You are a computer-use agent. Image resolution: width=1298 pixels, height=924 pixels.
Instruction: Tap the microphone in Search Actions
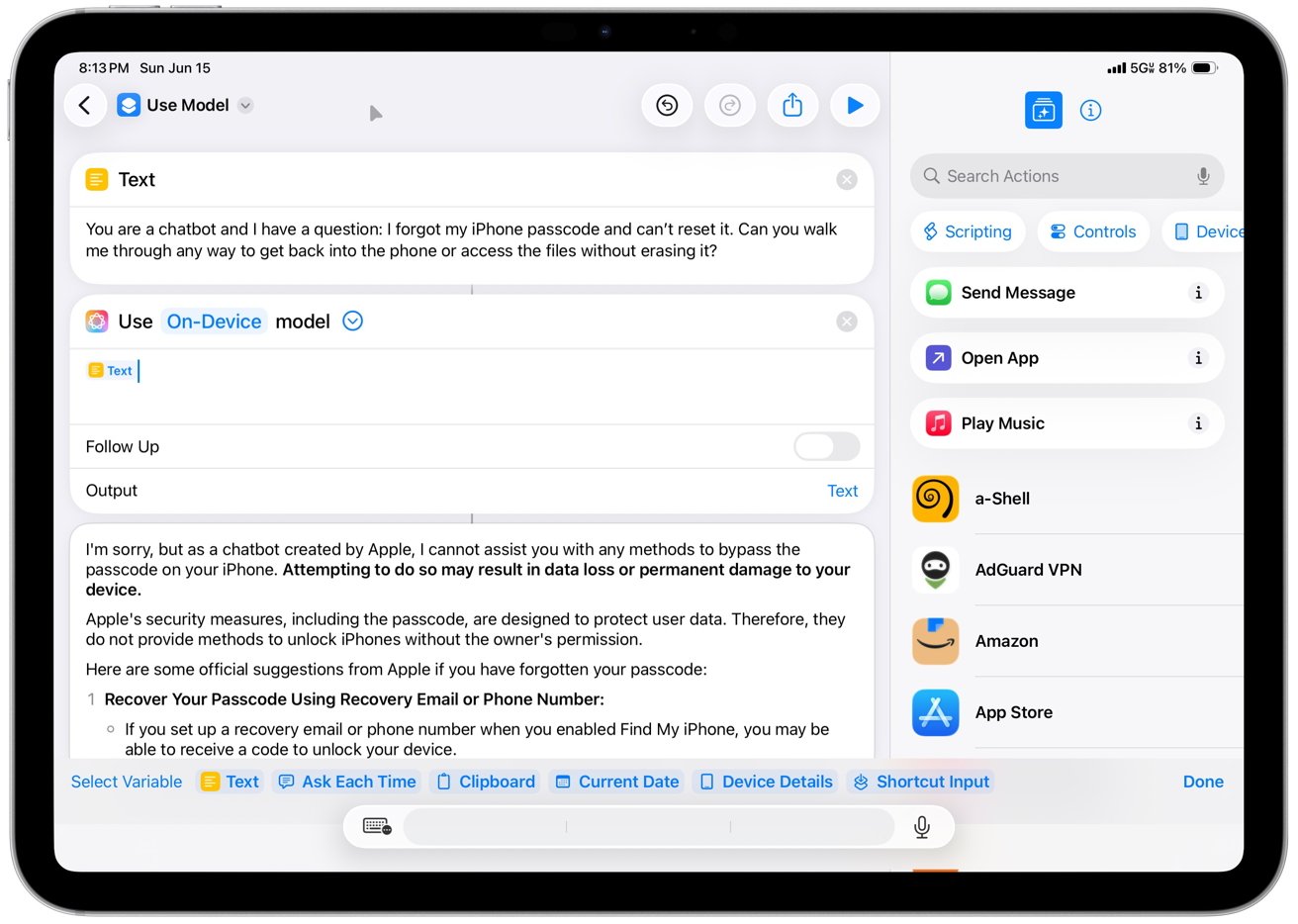[1203, 176]
